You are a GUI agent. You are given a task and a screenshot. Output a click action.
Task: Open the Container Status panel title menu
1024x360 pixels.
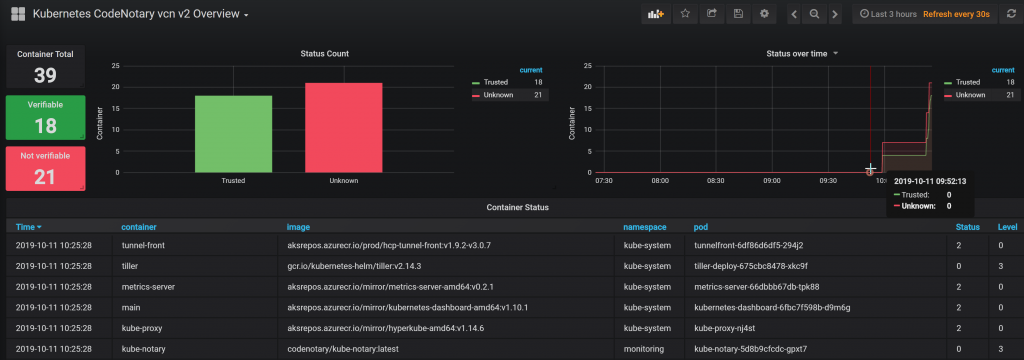pos(517,207)
